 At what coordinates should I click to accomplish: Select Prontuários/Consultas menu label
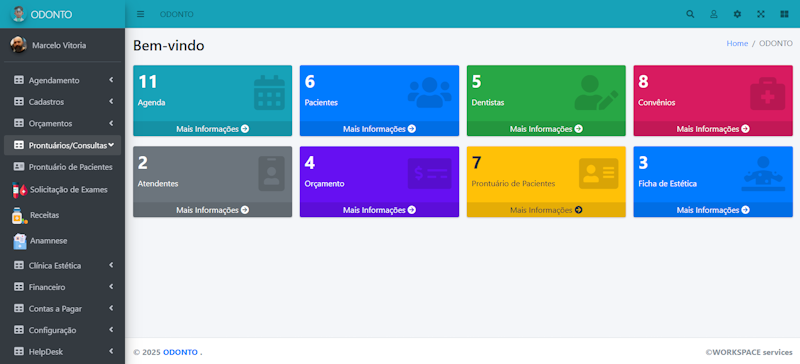68,145
